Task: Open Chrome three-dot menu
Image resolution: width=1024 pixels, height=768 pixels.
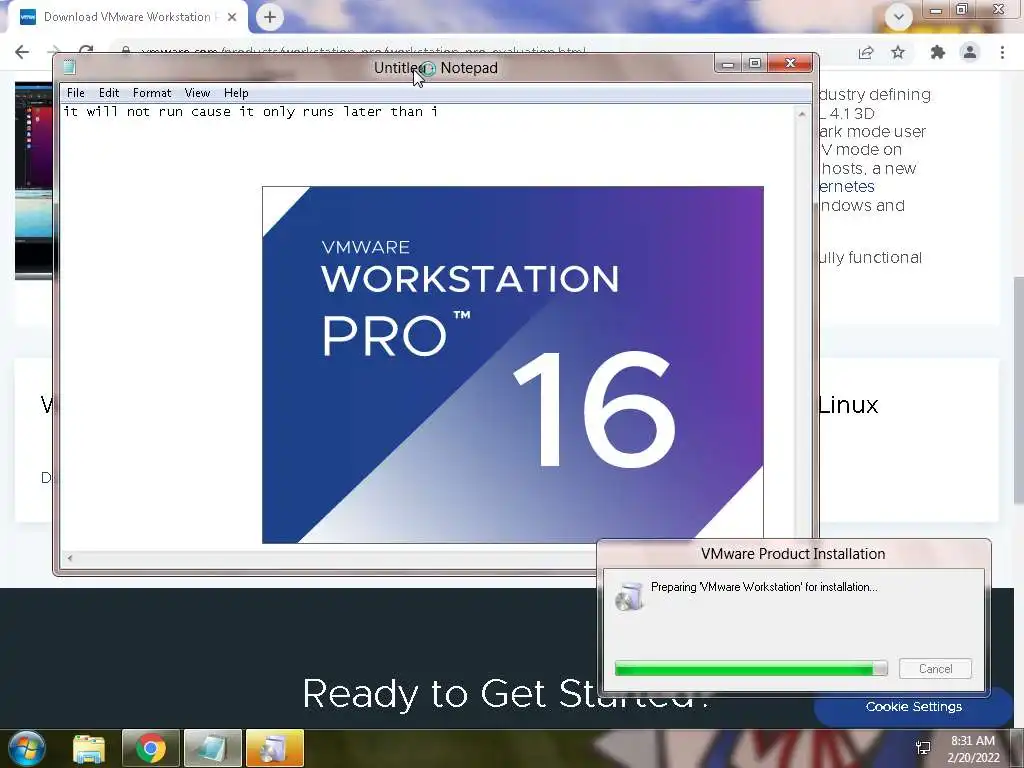Action: [1002, 52]
